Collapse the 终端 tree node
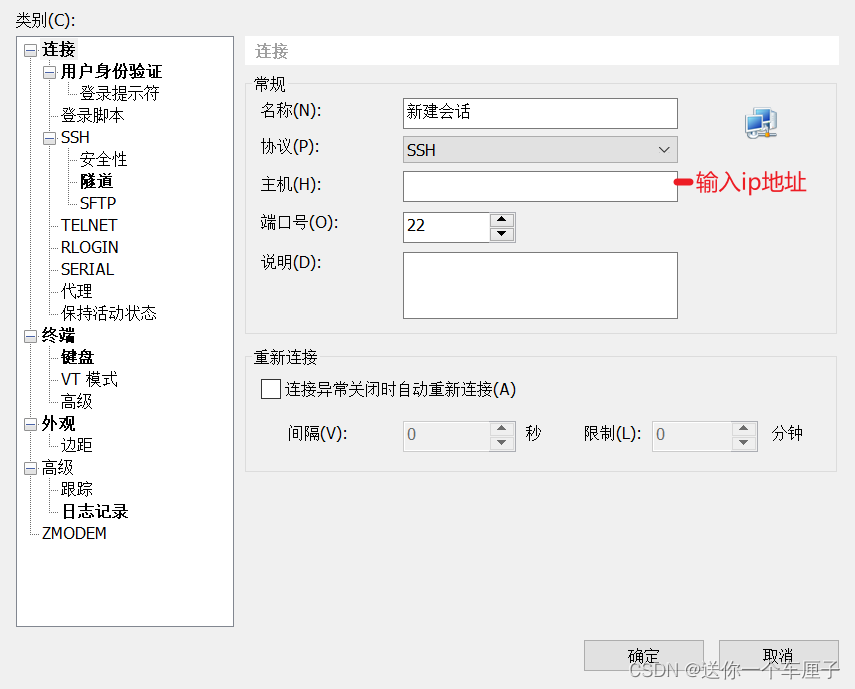Viewport: 855px width, 689px height. (x=31, y=336)
